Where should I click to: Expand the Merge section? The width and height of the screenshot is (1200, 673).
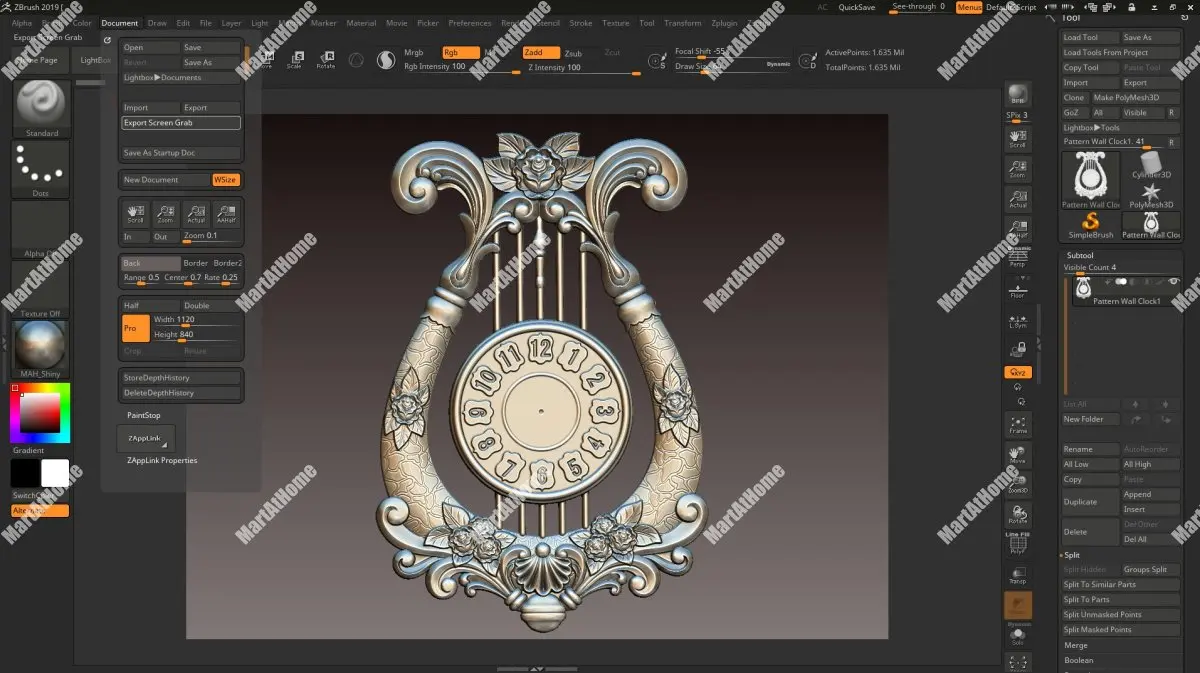click(x=1076, y=646)
